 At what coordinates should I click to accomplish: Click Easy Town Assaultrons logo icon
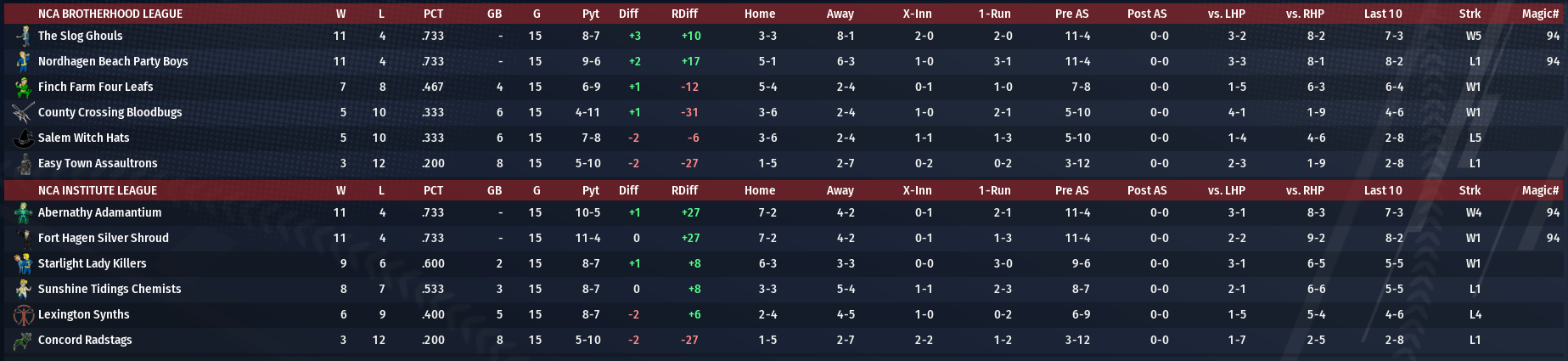[x=23, y=163]
